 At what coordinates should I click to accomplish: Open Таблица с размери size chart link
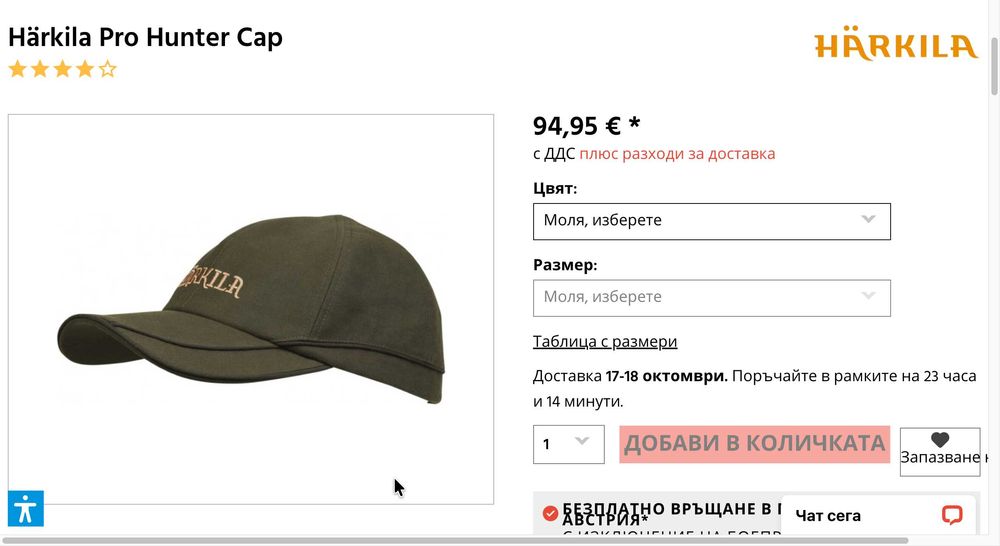click(605, 341)
